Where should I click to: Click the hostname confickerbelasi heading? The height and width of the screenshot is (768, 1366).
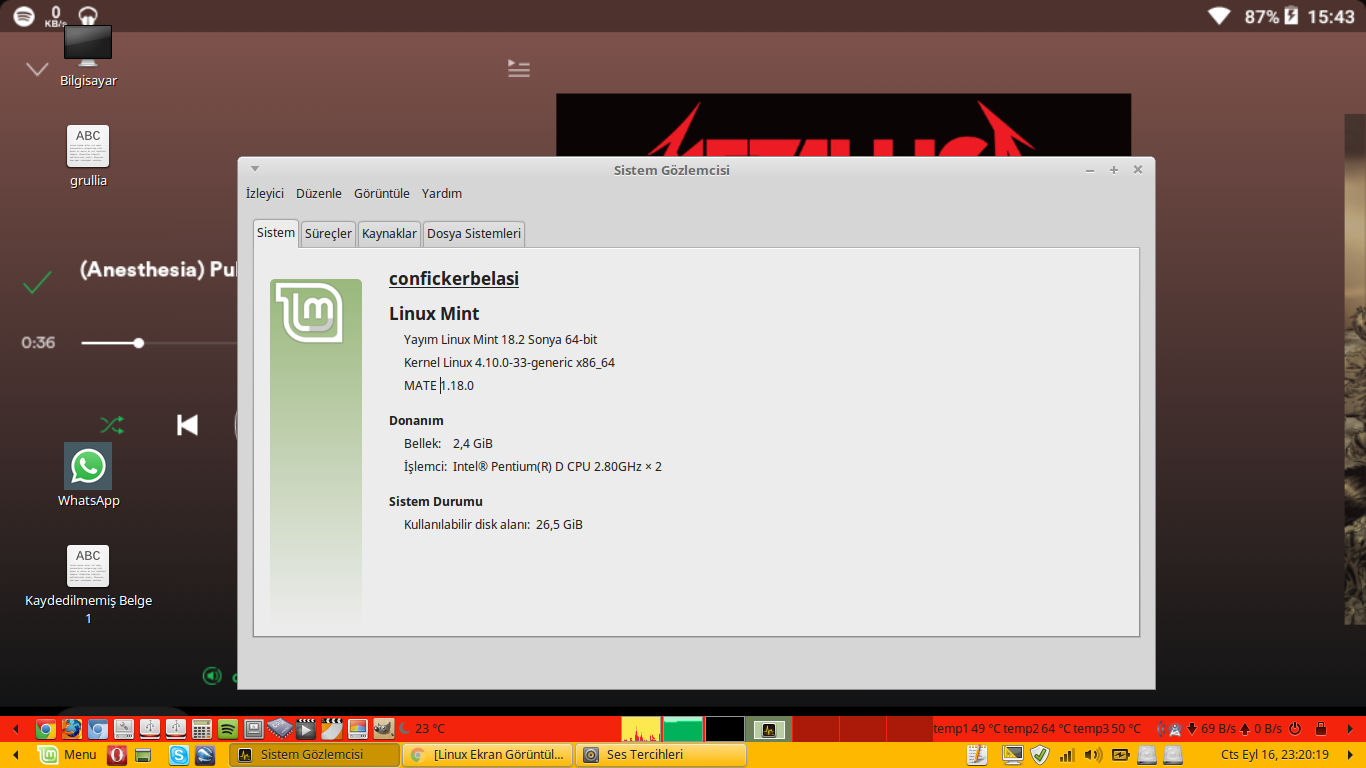[x=454, y=279]
